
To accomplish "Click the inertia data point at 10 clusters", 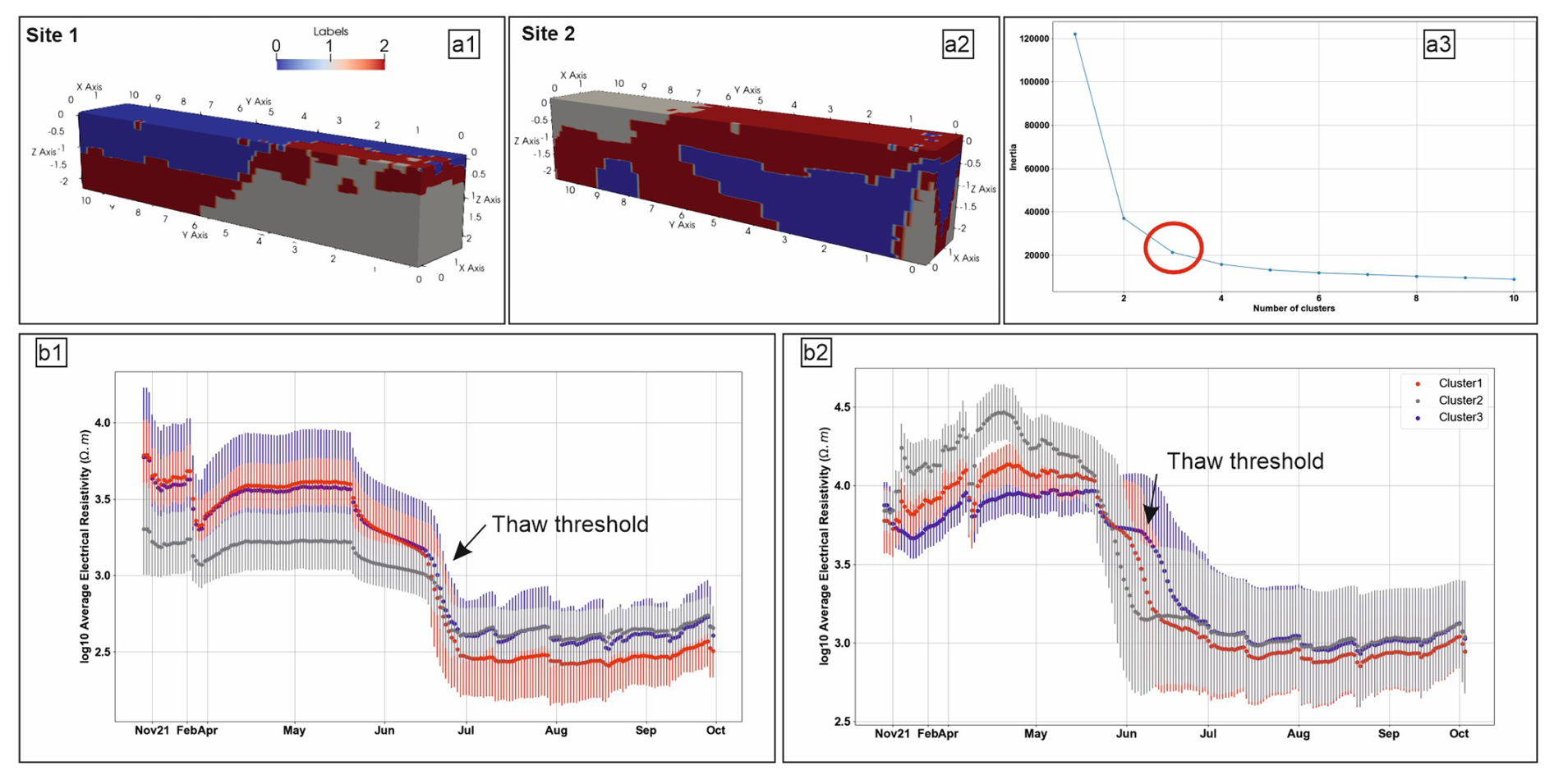I will point(1514,279).
